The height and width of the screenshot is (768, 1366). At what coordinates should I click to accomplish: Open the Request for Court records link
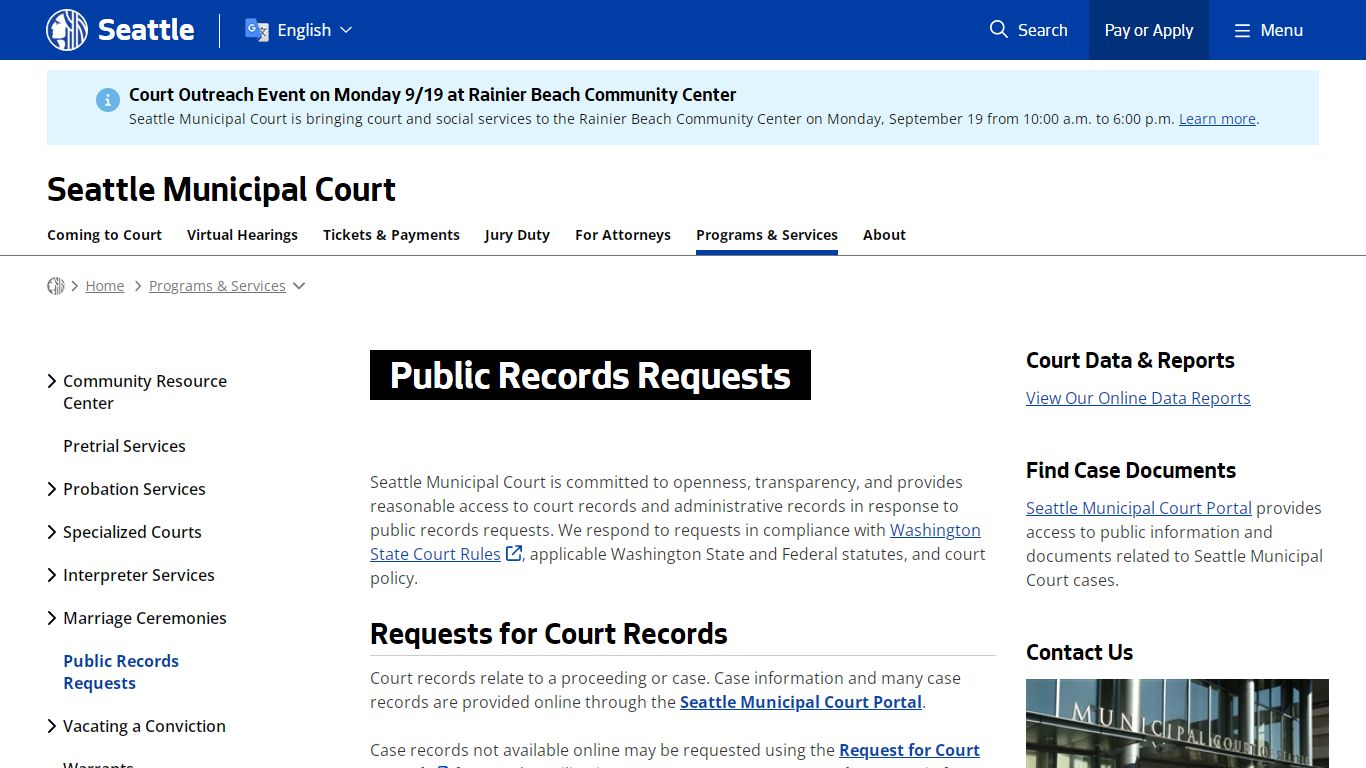click(909, 750)
